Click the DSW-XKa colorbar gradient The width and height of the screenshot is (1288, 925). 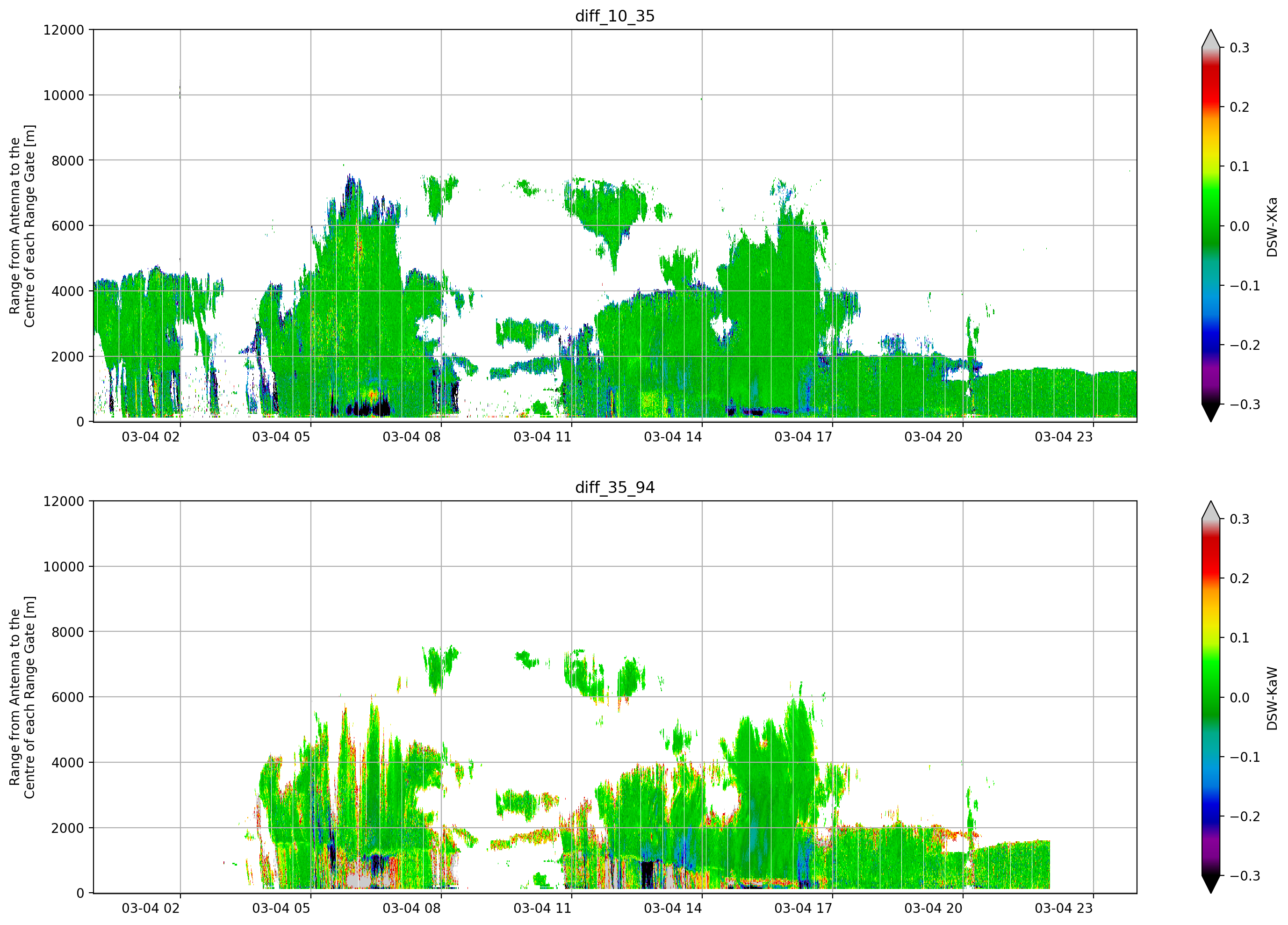point(1211,225)
